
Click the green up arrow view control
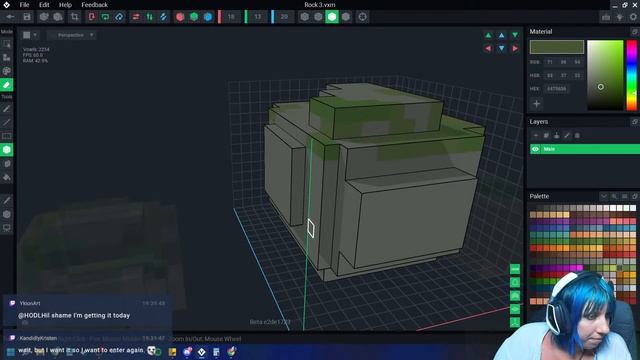[488, 36]
